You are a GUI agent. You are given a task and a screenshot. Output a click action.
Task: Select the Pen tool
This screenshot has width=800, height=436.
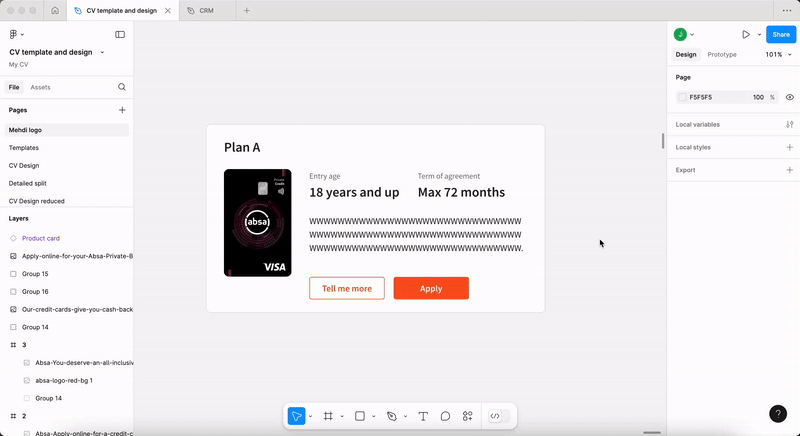(391, 416)
